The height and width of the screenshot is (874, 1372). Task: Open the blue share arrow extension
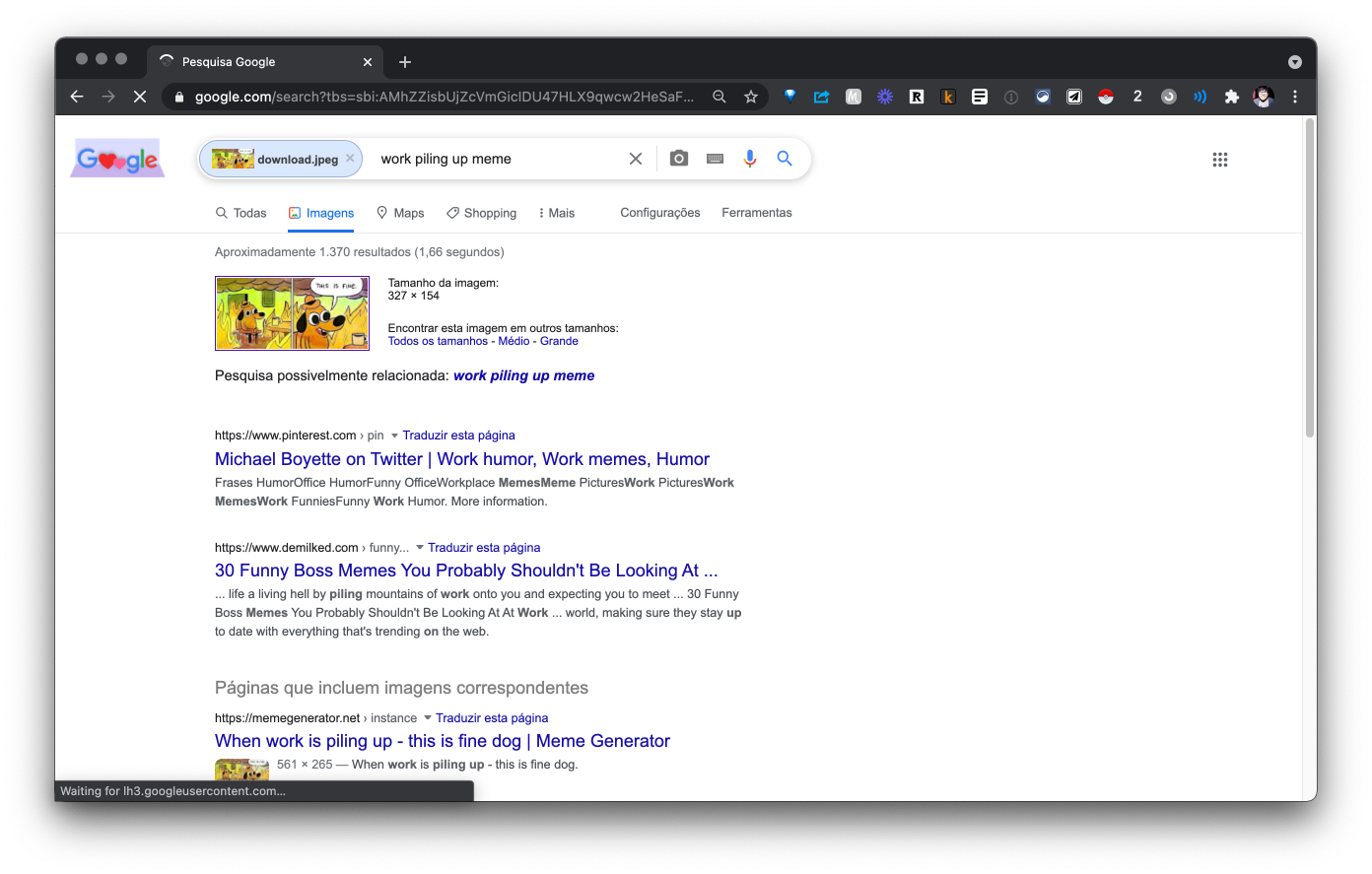click(x=822, y=97)
